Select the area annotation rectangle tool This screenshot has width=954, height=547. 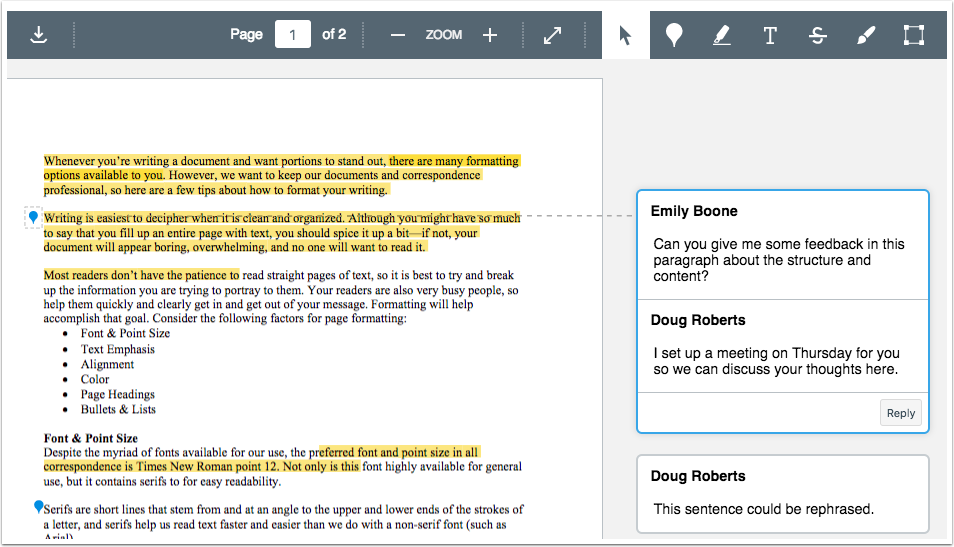[x=914, y=35]
